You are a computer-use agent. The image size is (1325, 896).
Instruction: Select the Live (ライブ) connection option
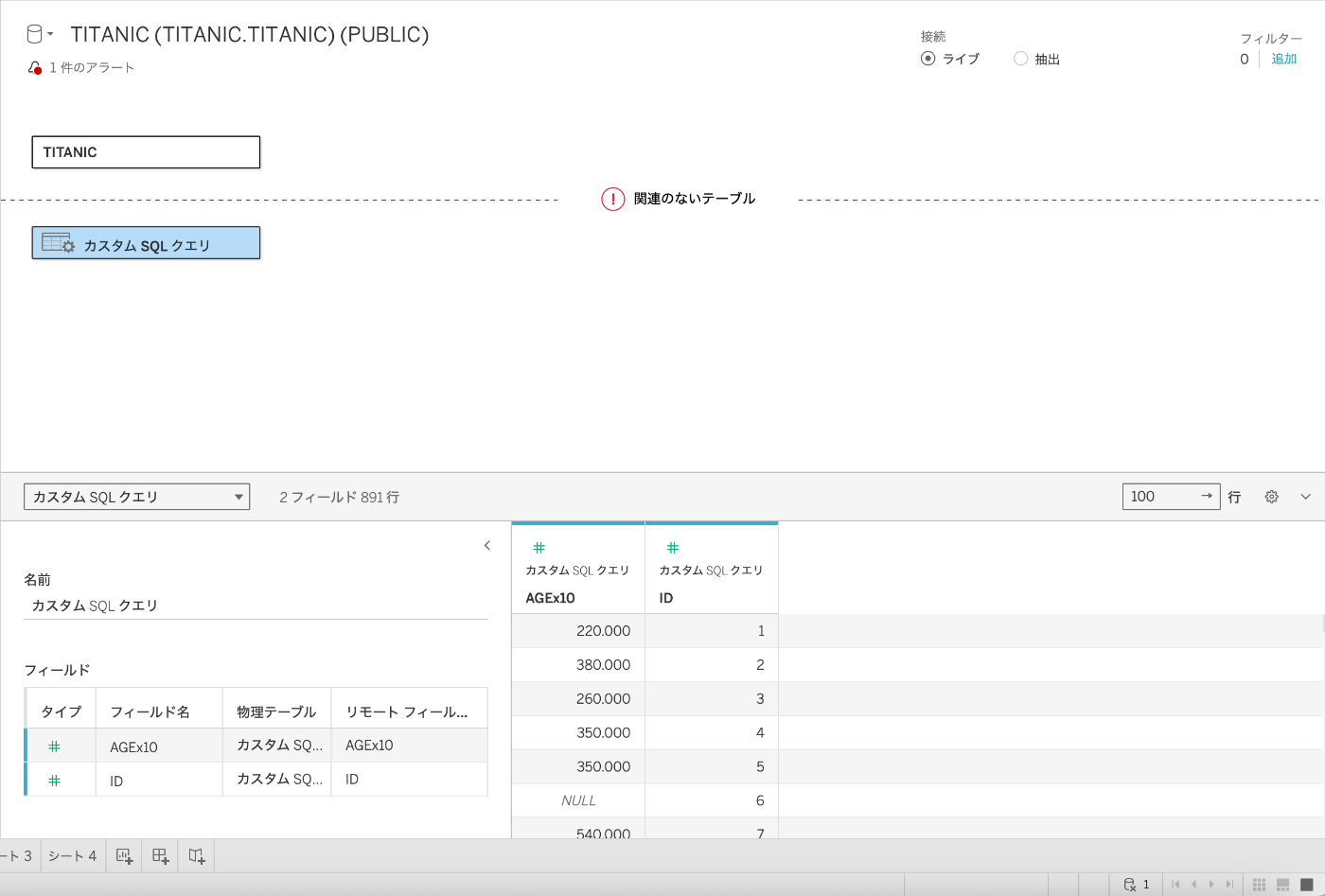click(x=927, y=59)
